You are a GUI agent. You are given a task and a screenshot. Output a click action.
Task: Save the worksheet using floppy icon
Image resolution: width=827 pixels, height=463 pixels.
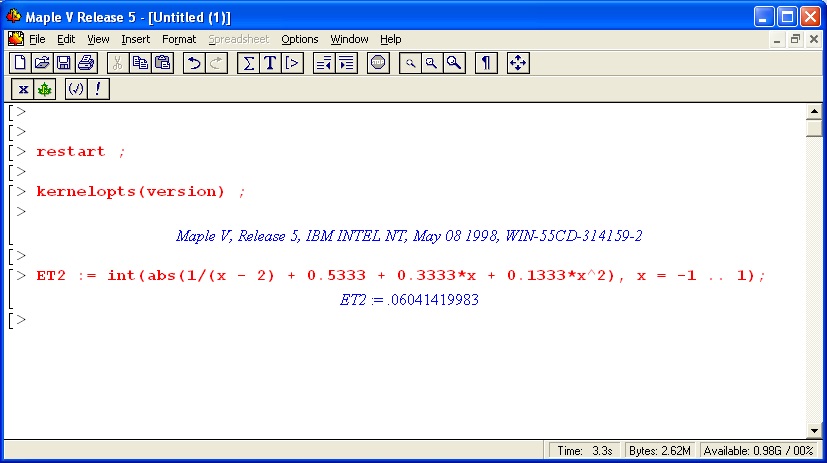point(64,63)
